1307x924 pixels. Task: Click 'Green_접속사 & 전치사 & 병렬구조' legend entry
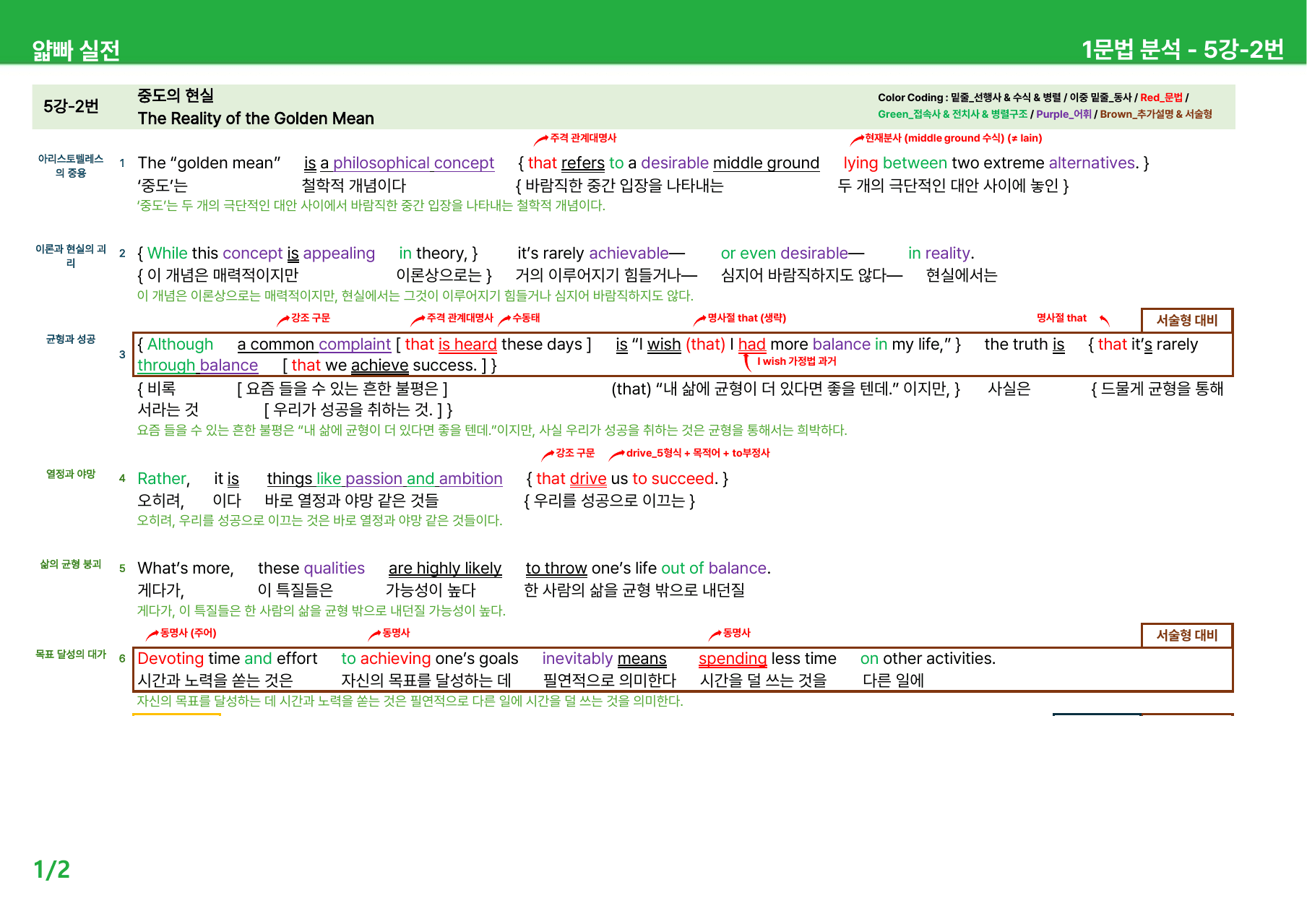(952, 114)
